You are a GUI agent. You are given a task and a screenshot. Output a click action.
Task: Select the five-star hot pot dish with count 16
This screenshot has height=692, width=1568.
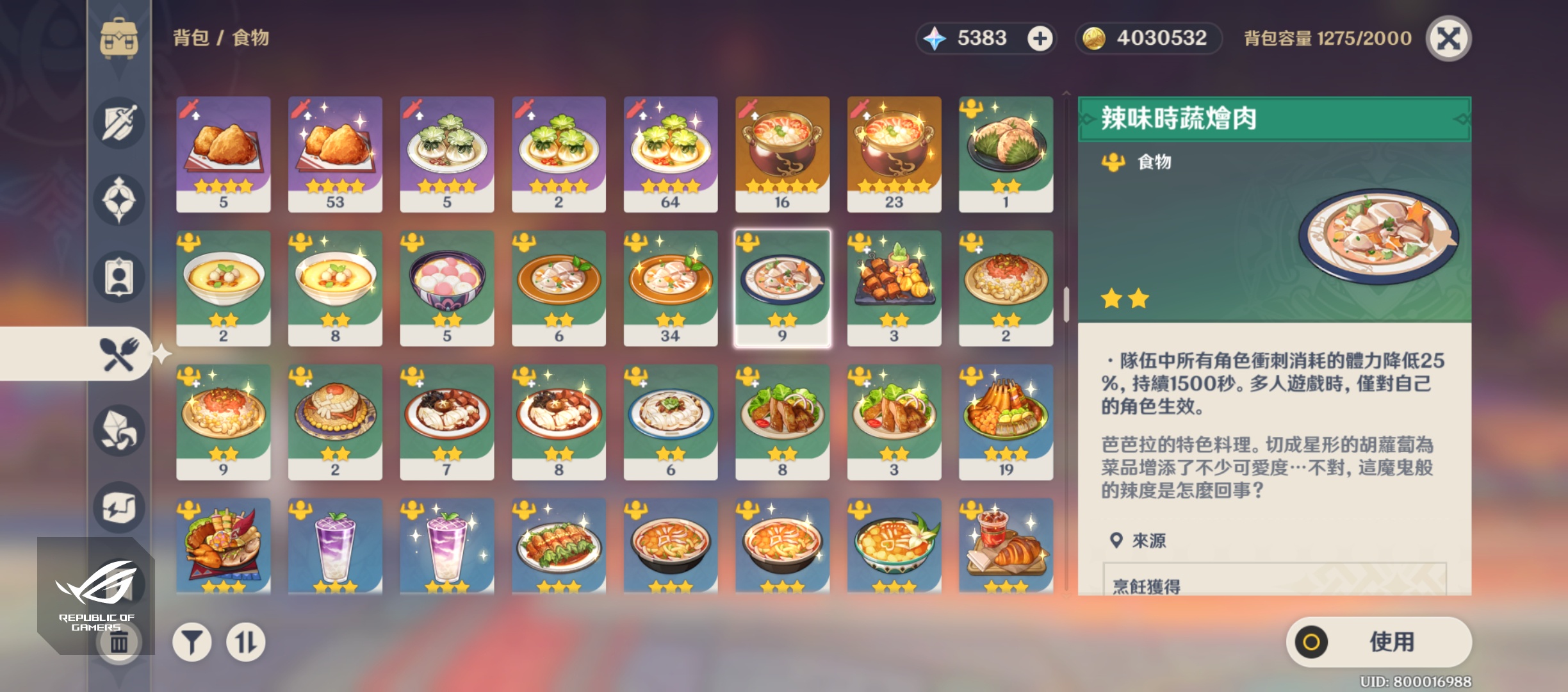tap(782, 154)
